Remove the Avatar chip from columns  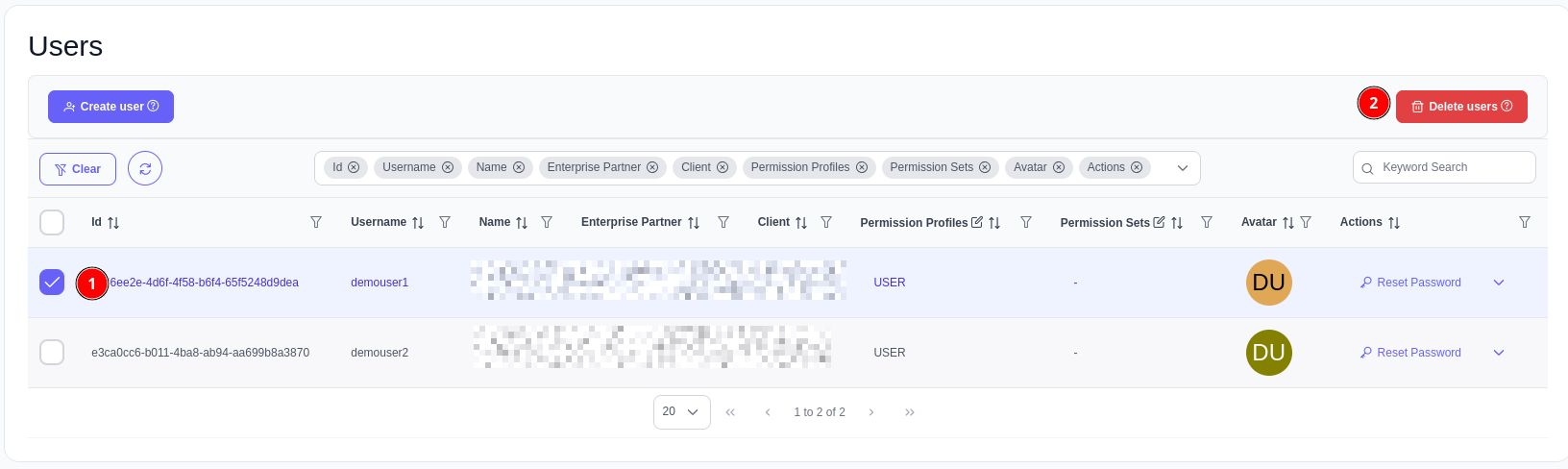pos(1059,167)
